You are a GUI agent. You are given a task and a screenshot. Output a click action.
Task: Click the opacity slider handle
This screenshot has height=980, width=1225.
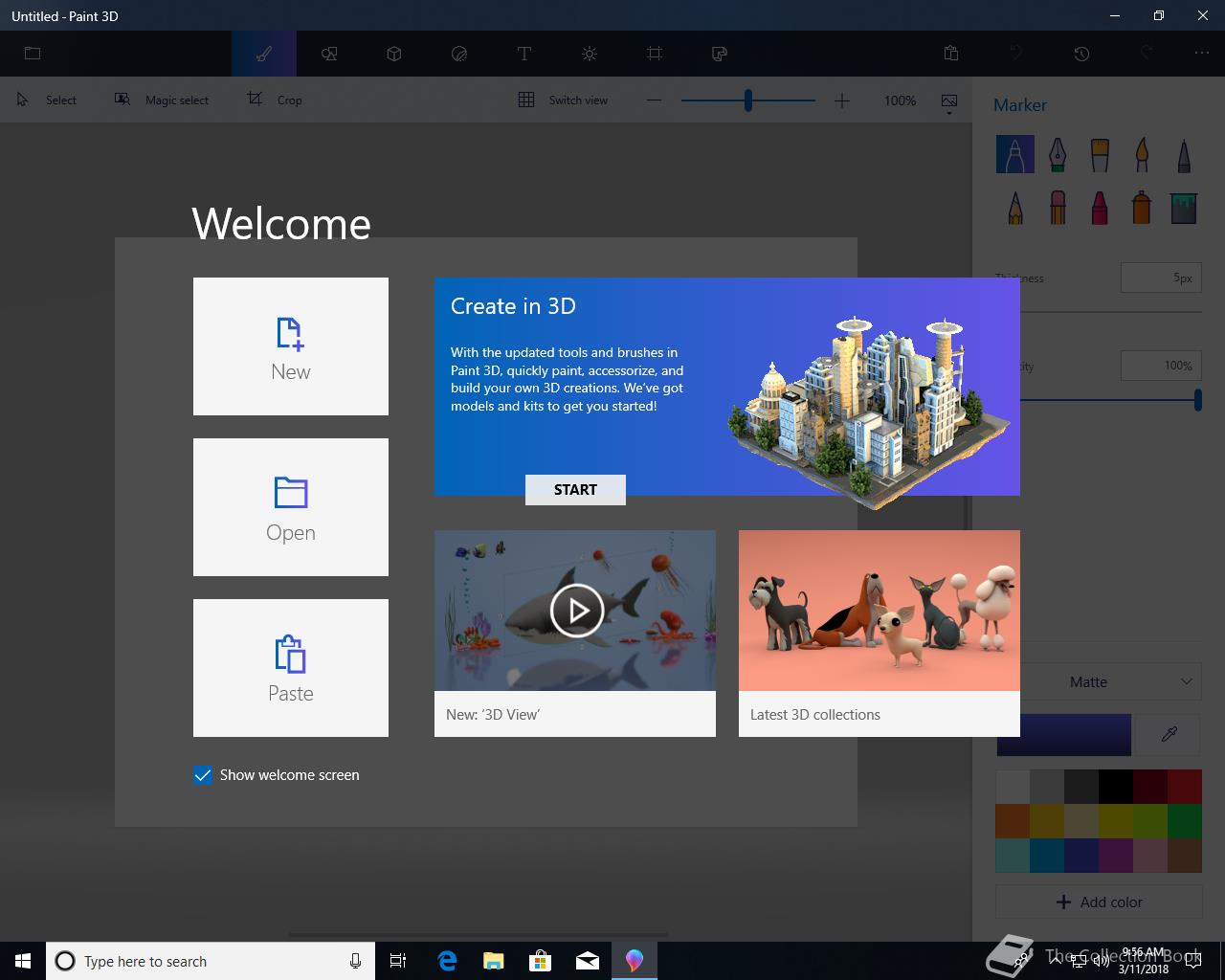point(1198,401)
